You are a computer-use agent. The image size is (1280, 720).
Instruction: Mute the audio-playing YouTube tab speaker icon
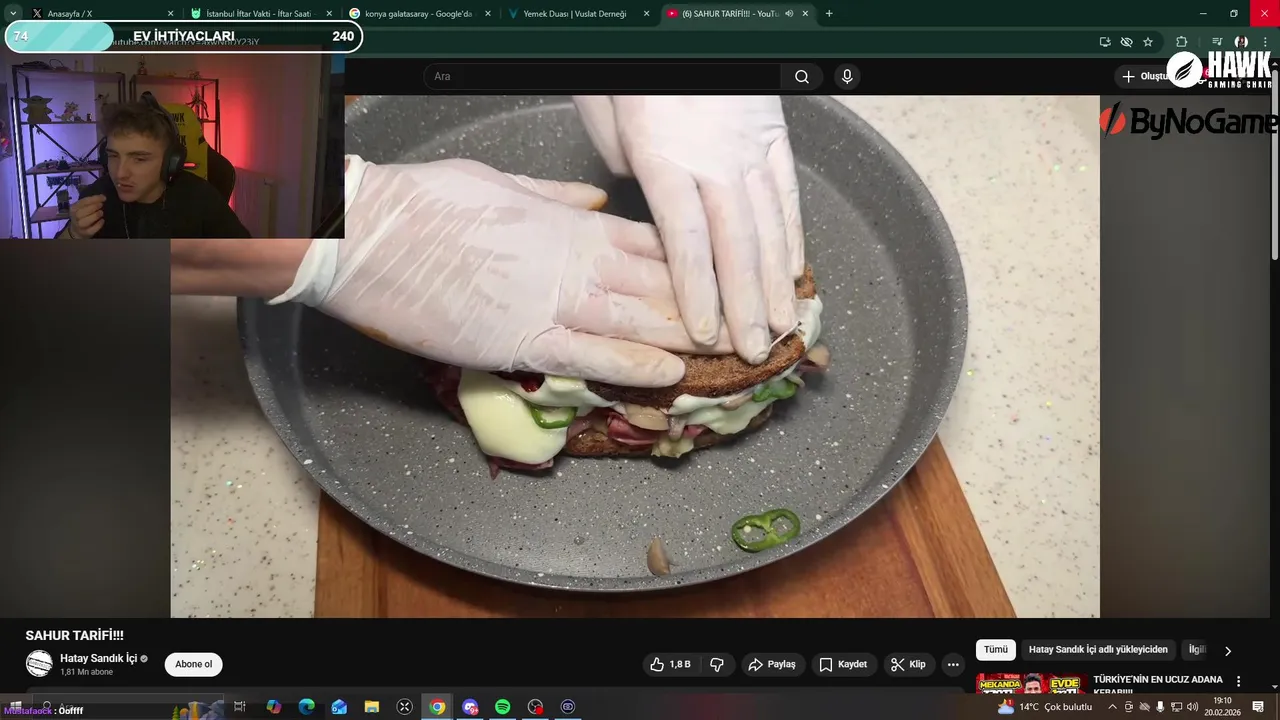click(x=789, y=14)
